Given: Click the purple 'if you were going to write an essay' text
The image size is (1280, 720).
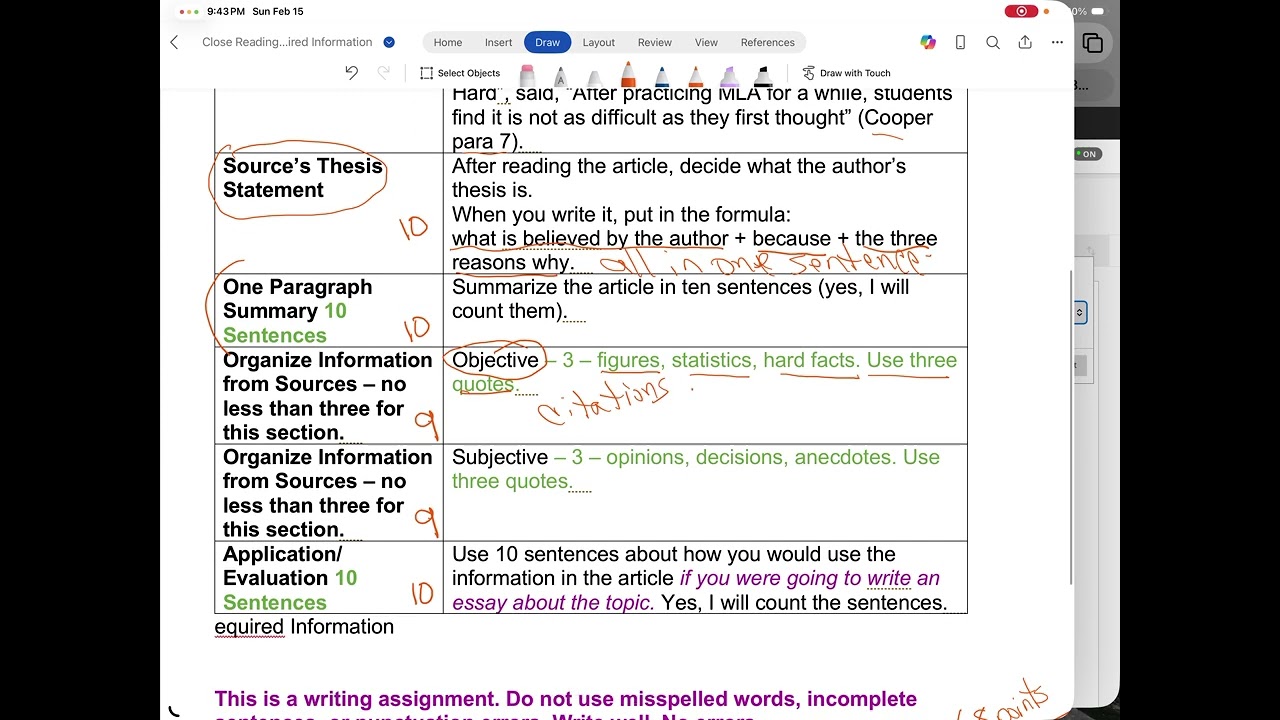Looking at the screenshot, I should pyautogui.click(x=696, y=590).
